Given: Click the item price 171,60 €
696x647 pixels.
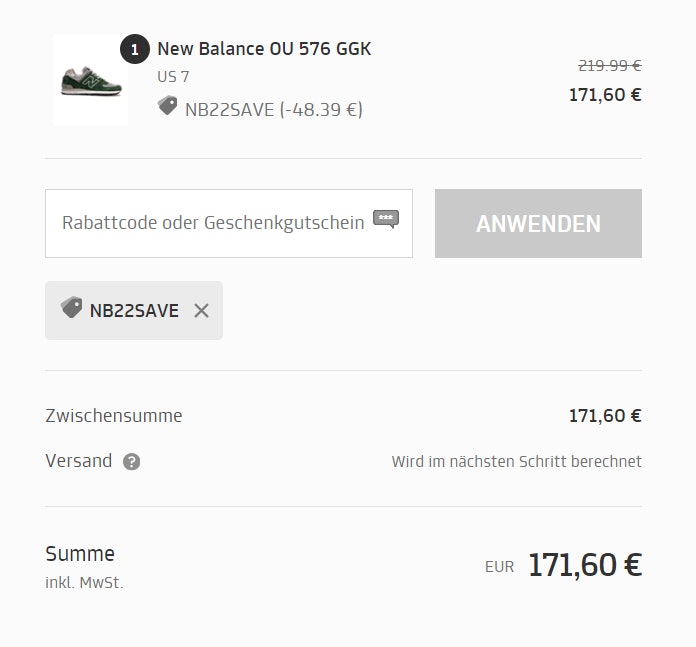Looking at the screenshot, I should pos(605,96).
